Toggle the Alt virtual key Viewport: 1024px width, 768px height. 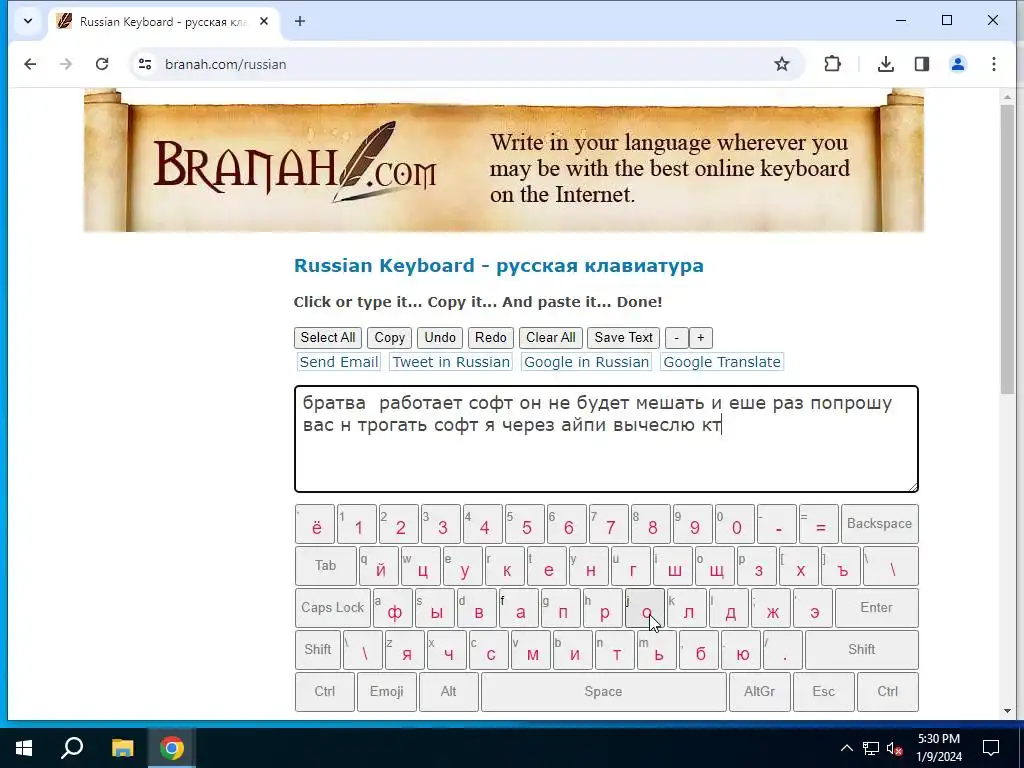pyautogui.click(x=448, y=691)
